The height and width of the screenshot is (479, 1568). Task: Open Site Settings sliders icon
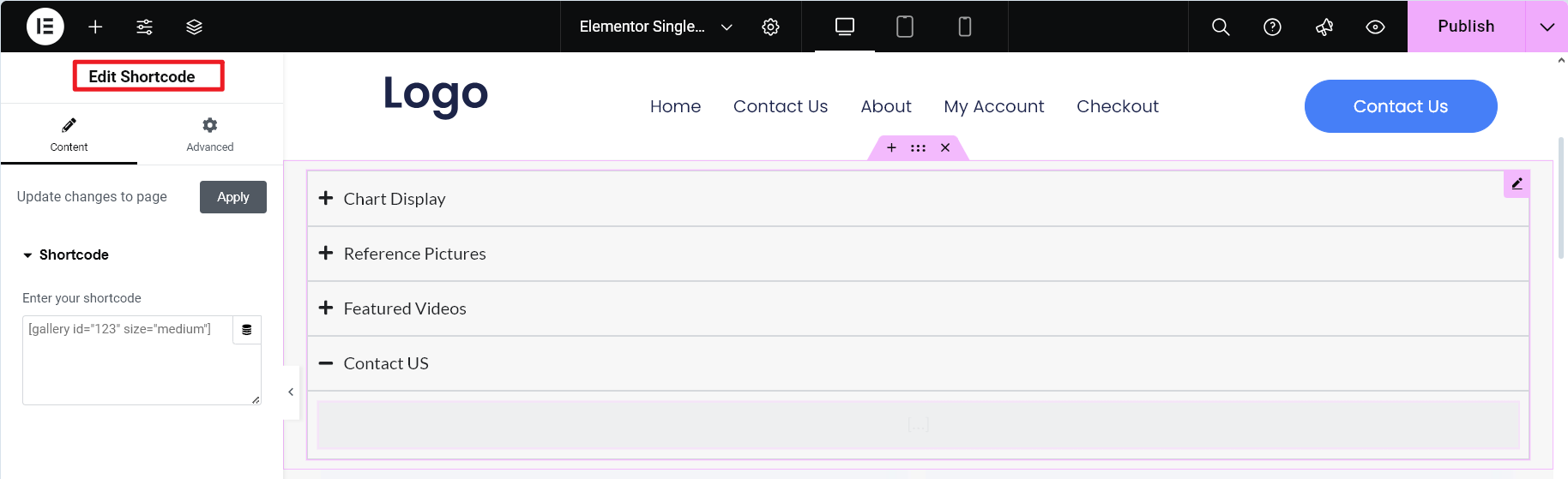144,27
